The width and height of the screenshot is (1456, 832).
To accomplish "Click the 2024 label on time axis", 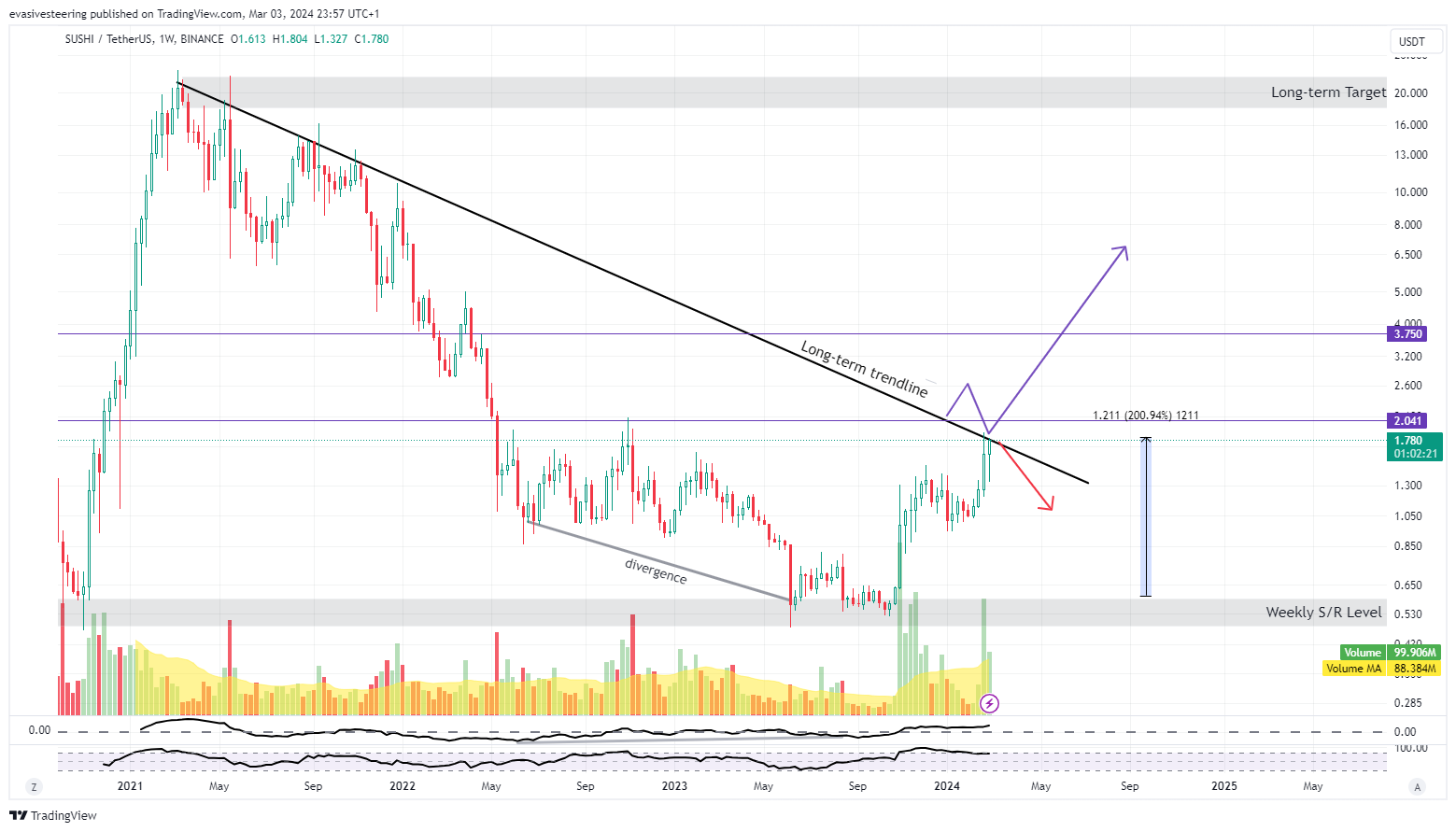I will coord(947,786).
